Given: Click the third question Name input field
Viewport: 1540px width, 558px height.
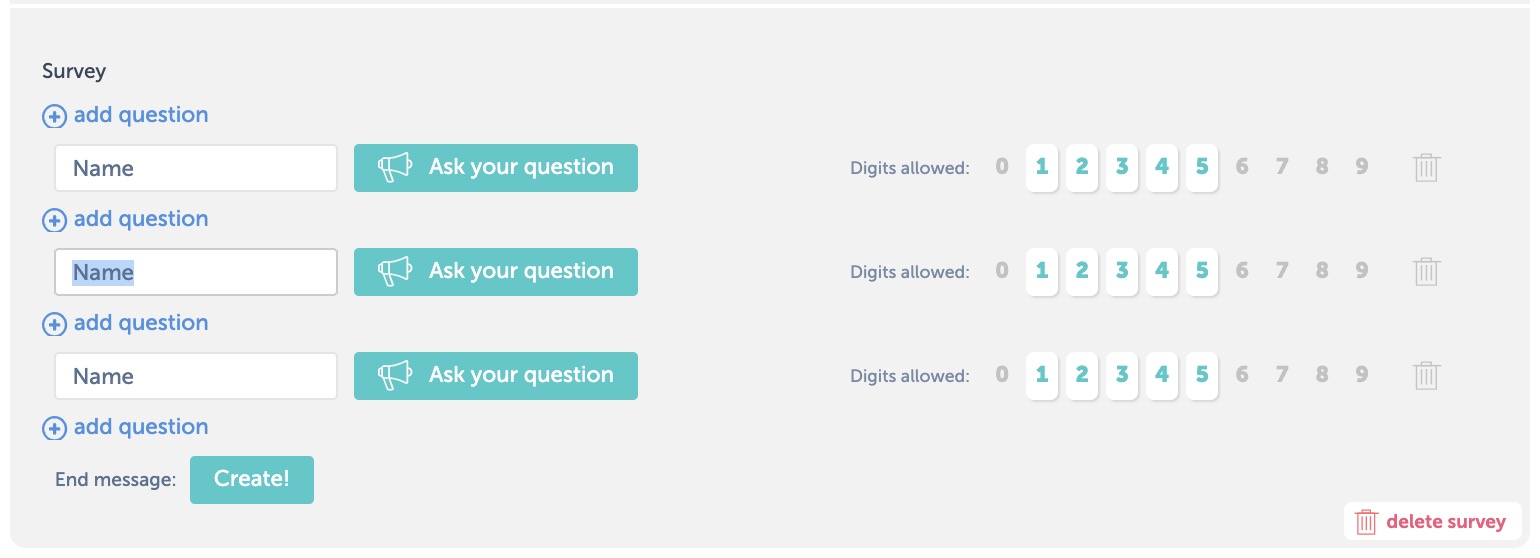Looking at the screenshot, I should coord(196,376).
